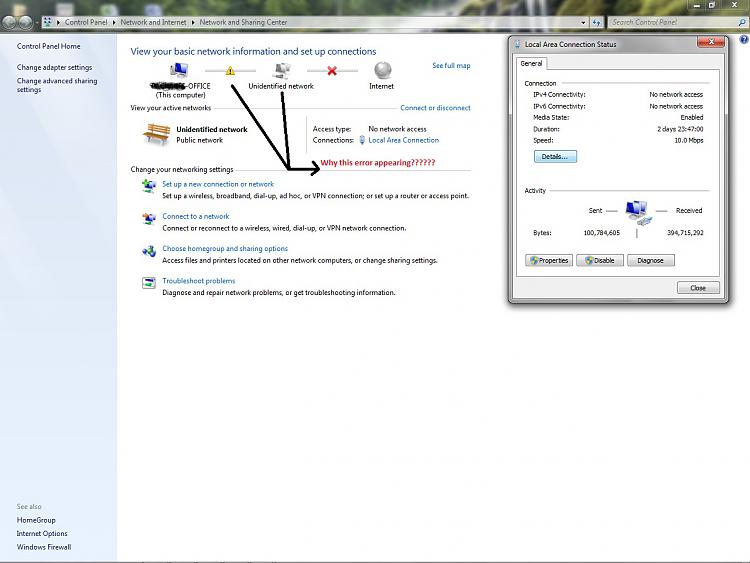Open Internet Options link
Screen dimensions: 750x563
(42, 533)
